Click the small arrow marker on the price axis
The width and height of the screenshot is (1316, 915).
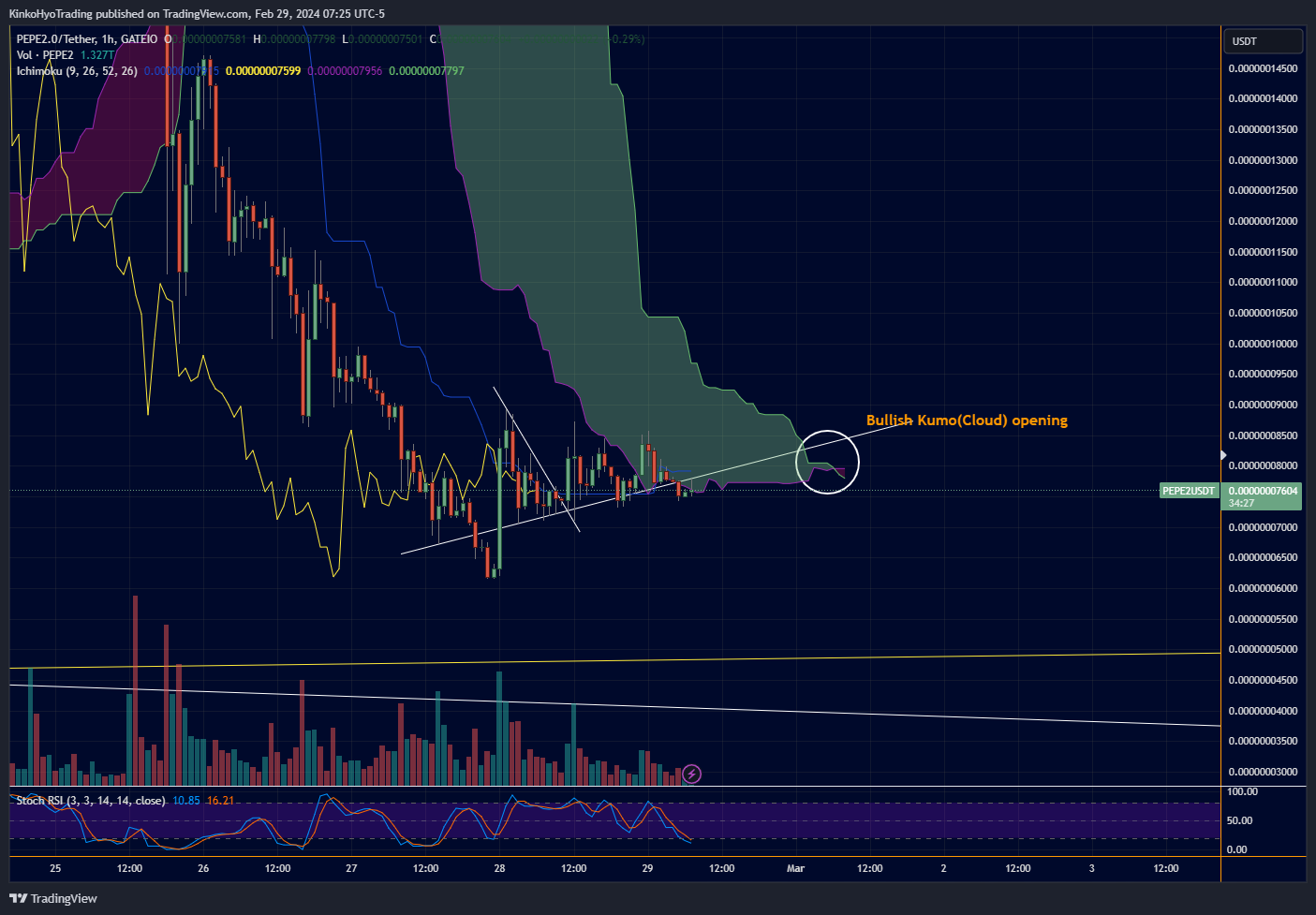pos(1224,455)
